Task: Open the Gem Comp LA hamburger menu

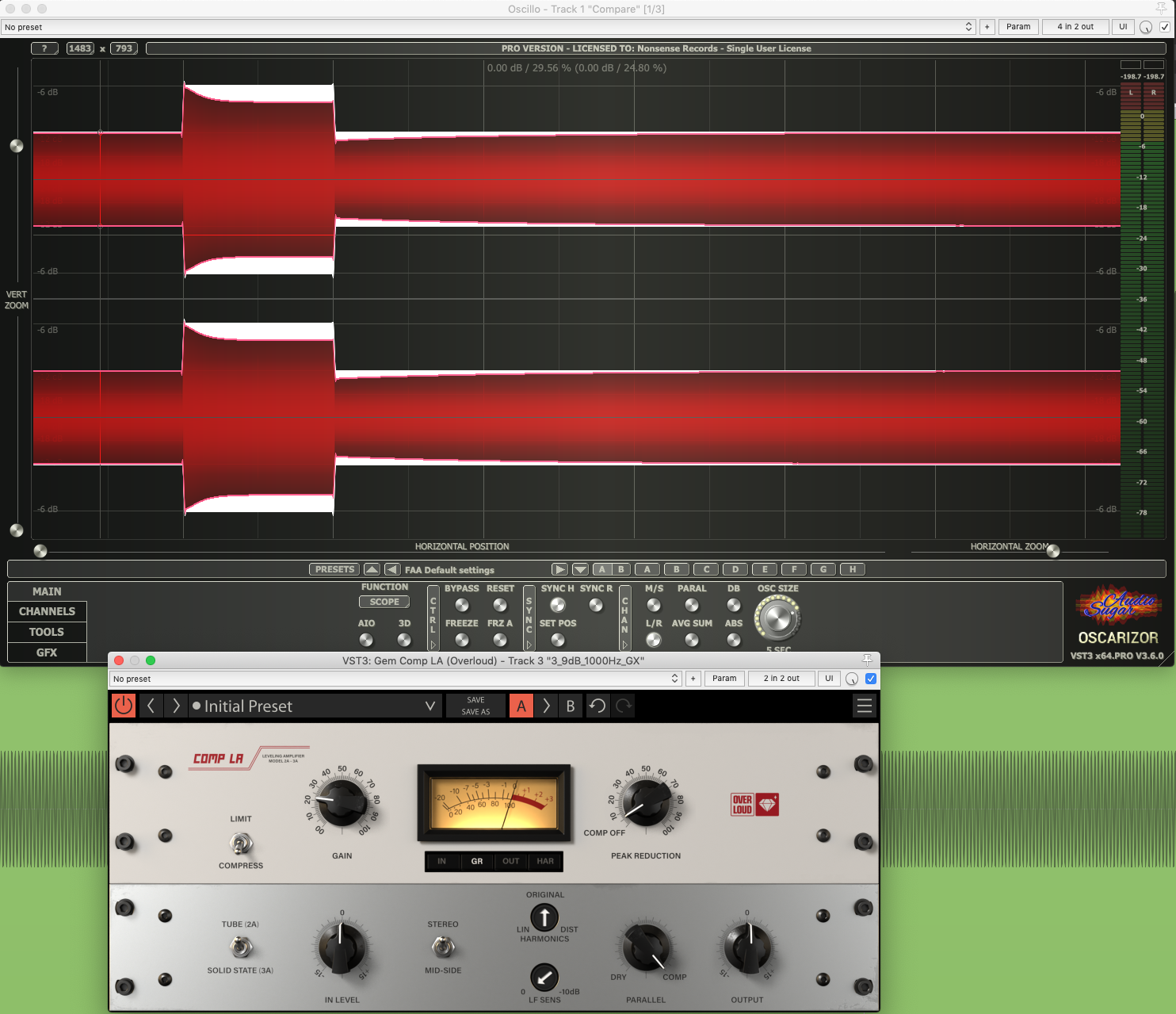Action: pyautogui.click(x=865, y=706)
